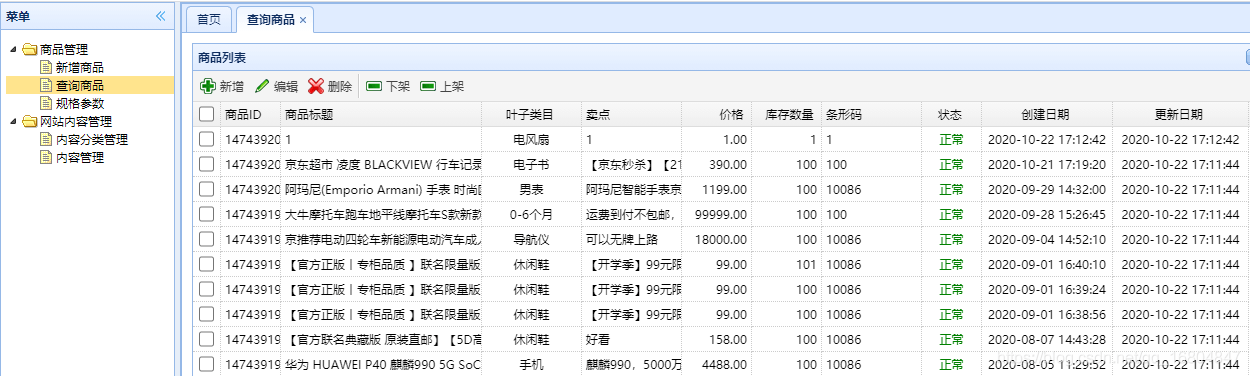Click the 2020-08-07 14:43:28 creation date
Screen dimensions: 1250x376
1046,340
